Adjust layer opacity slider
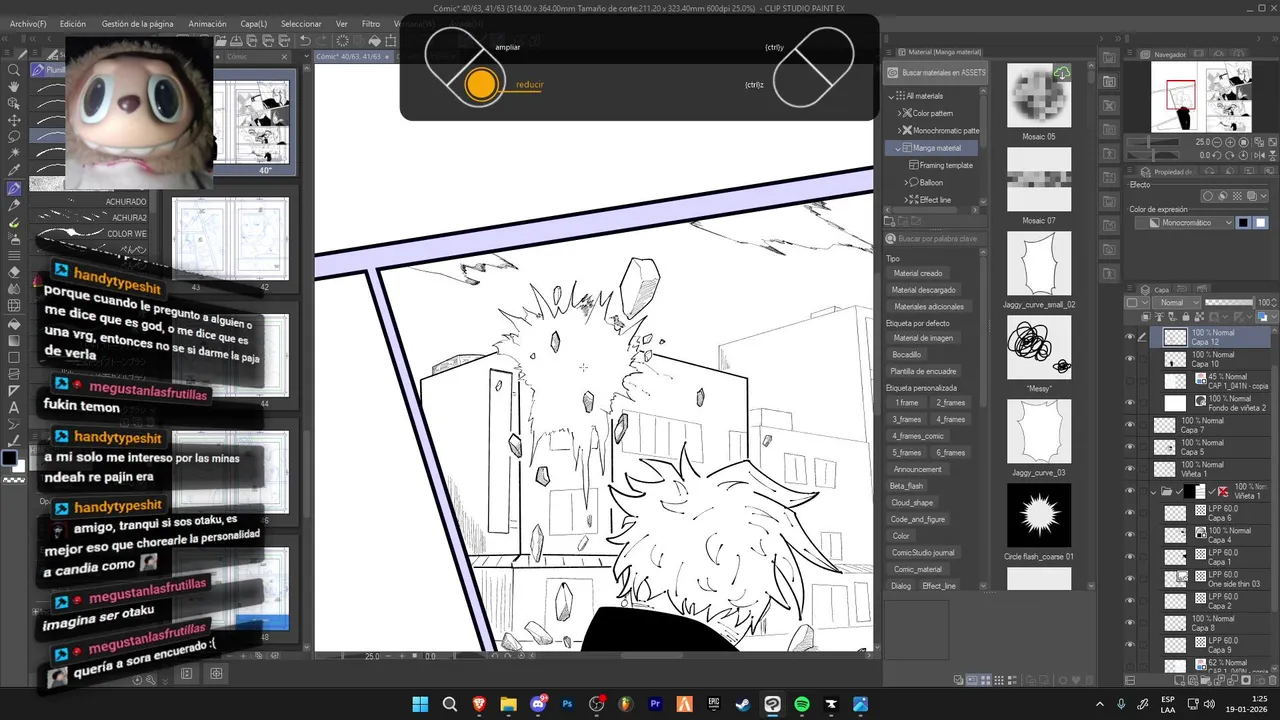Viewport: 1280px width, 720px height. point(1229,302)
